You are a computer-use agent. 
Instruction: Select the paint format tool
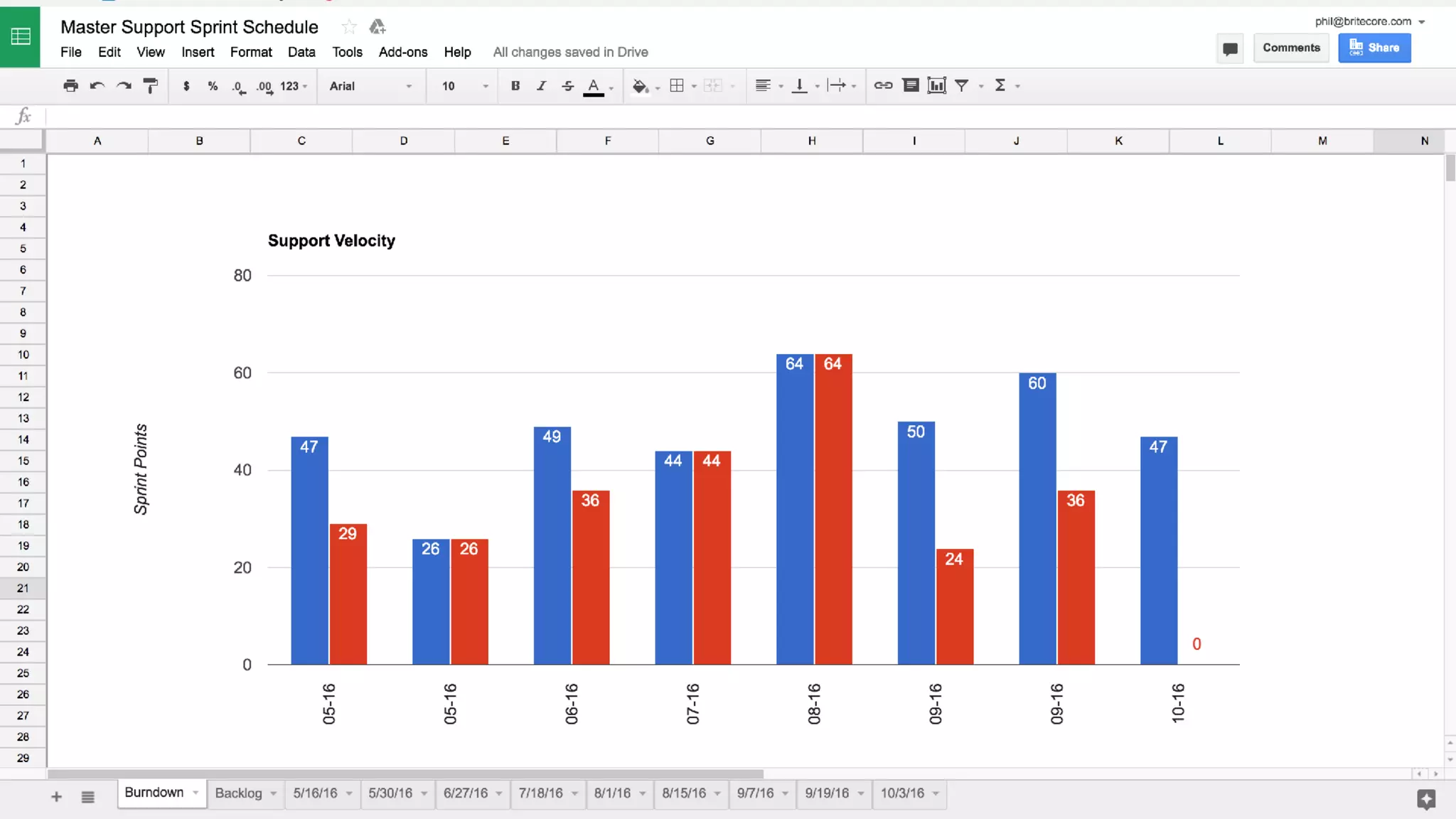point(150,86)
